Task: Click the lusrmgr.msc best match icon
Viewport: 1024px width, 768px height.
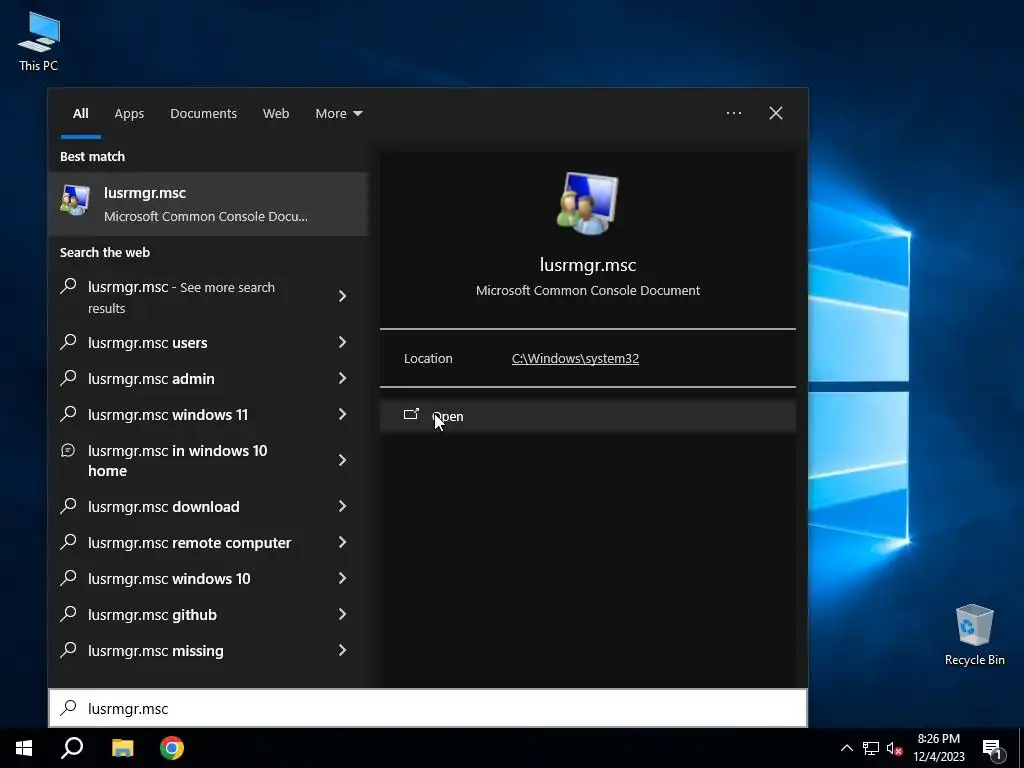Action: [x=75, y=200]
